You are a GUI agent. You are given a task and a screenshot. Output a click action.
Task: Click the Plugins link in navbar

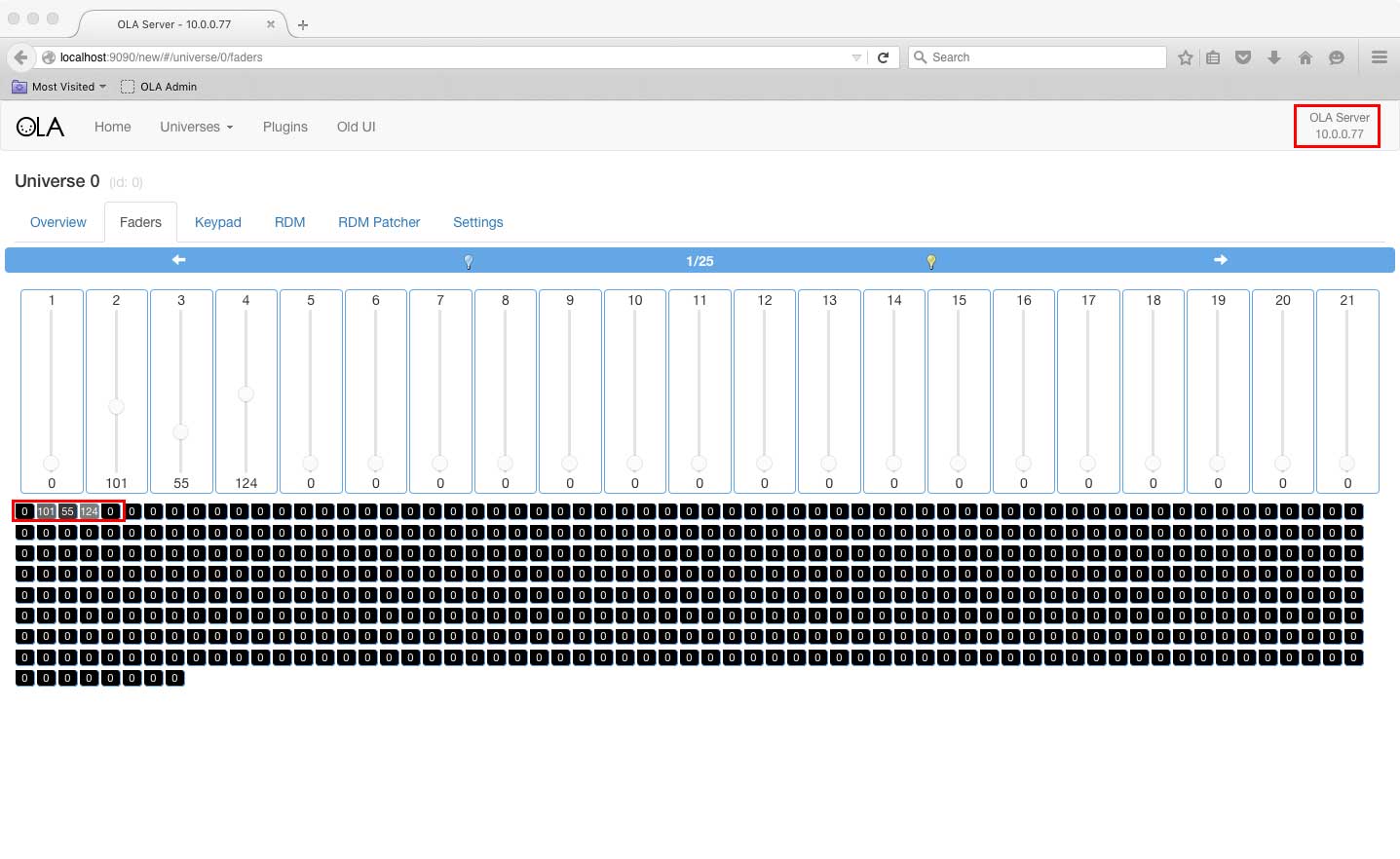point(284,127)
